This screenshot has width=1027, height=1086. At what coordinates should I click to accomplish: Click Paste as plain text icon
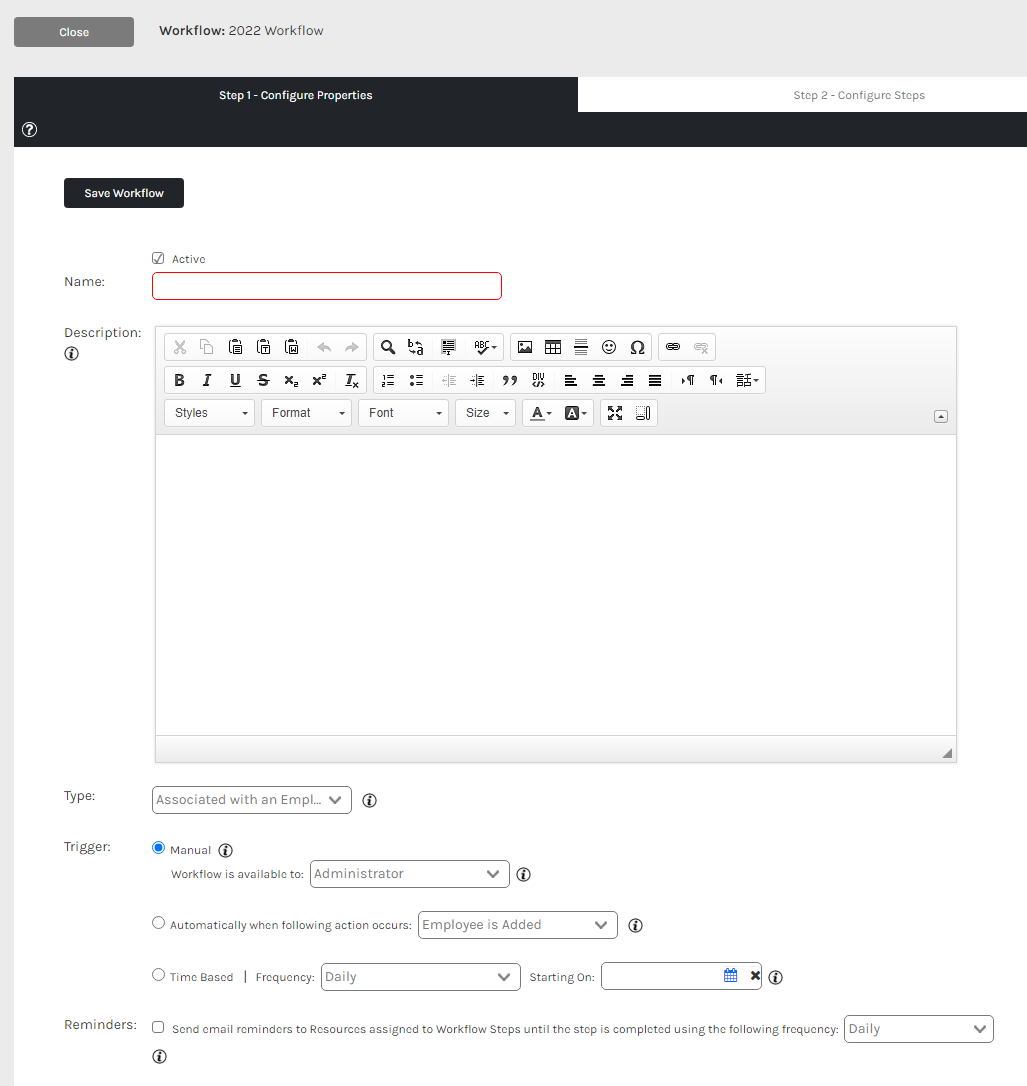tap(263, 347)
